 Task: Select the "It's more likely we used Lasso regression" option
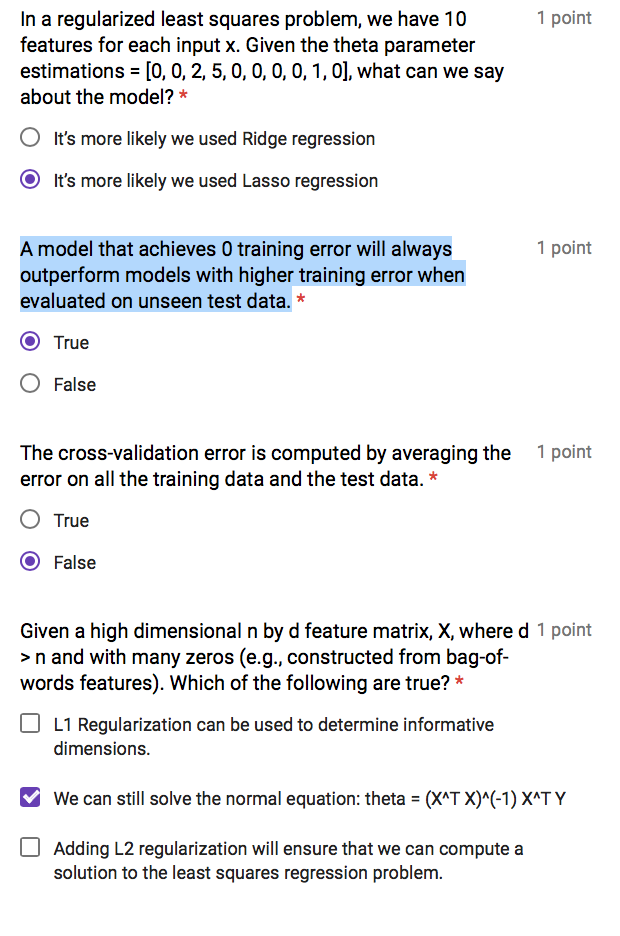(30, 180)
